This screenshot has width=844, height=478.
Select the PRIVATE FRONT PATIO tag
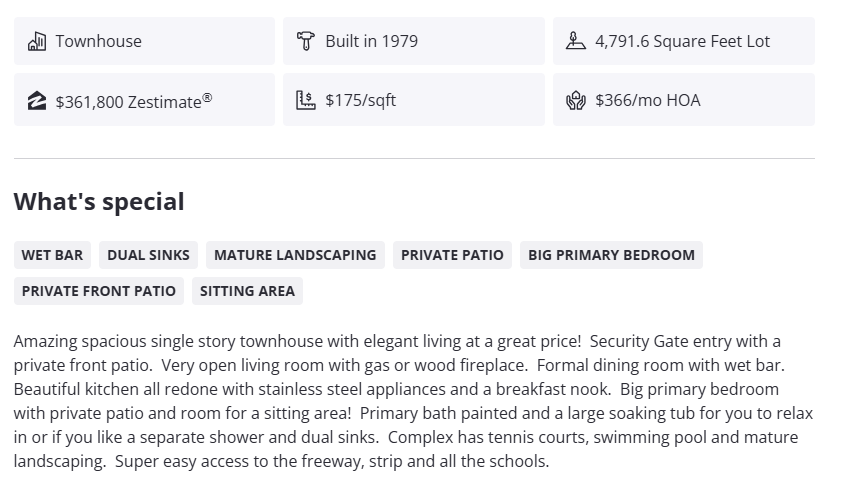98,291
